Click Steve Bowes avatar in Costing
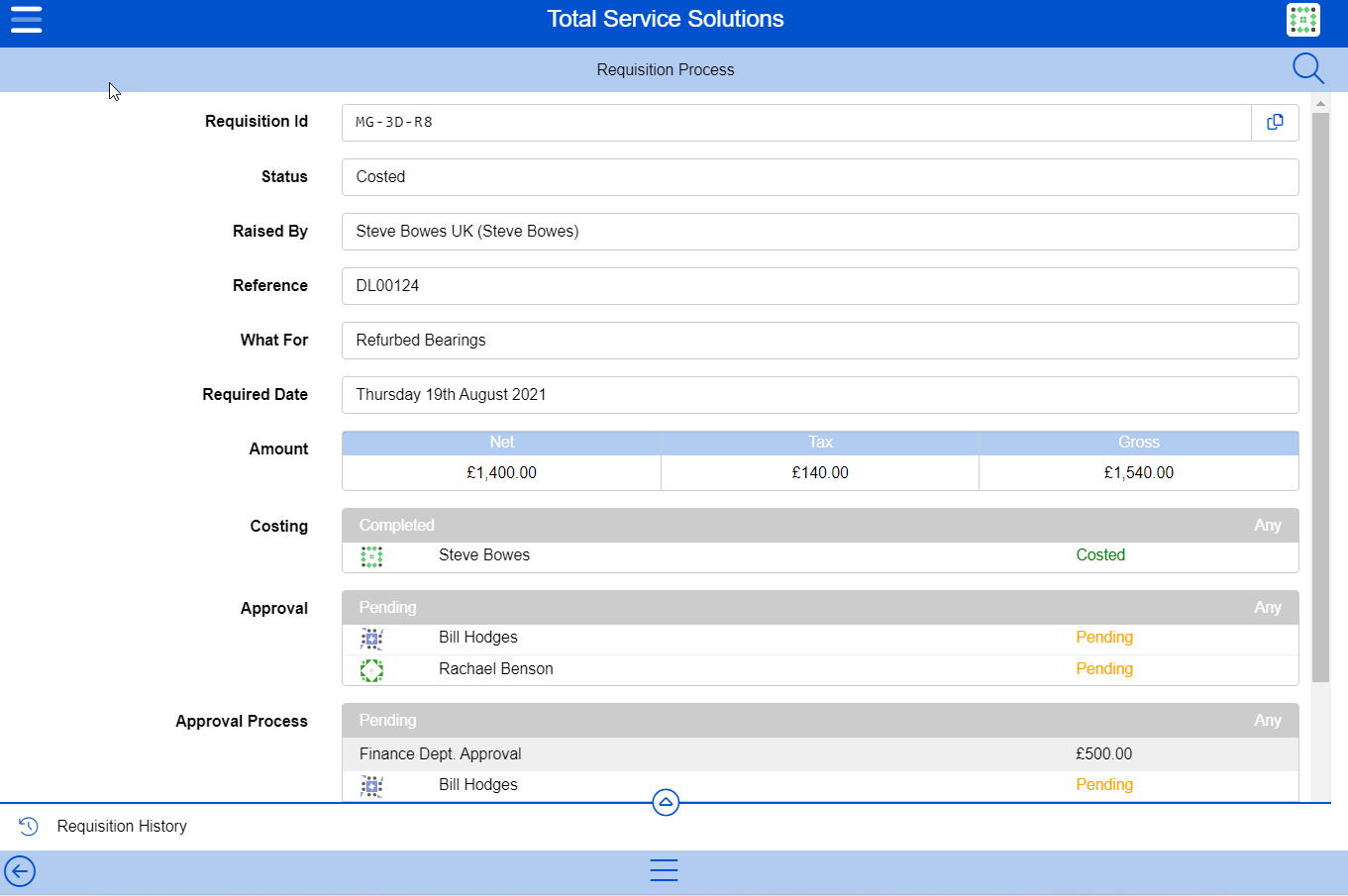This screenshot has width=1348, height=896. [371, 556]
